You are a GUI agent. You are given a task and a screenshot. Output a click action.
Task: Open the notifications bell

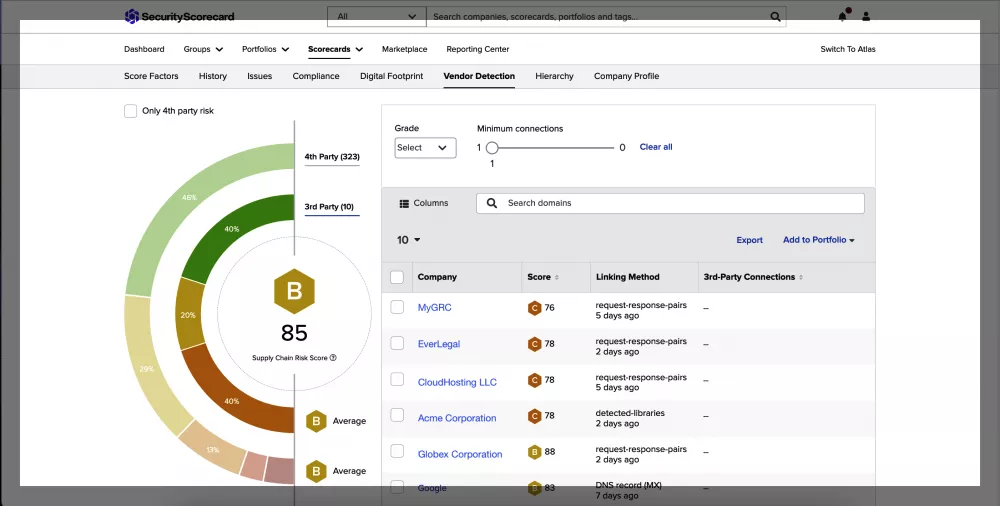tap(842, 17)
